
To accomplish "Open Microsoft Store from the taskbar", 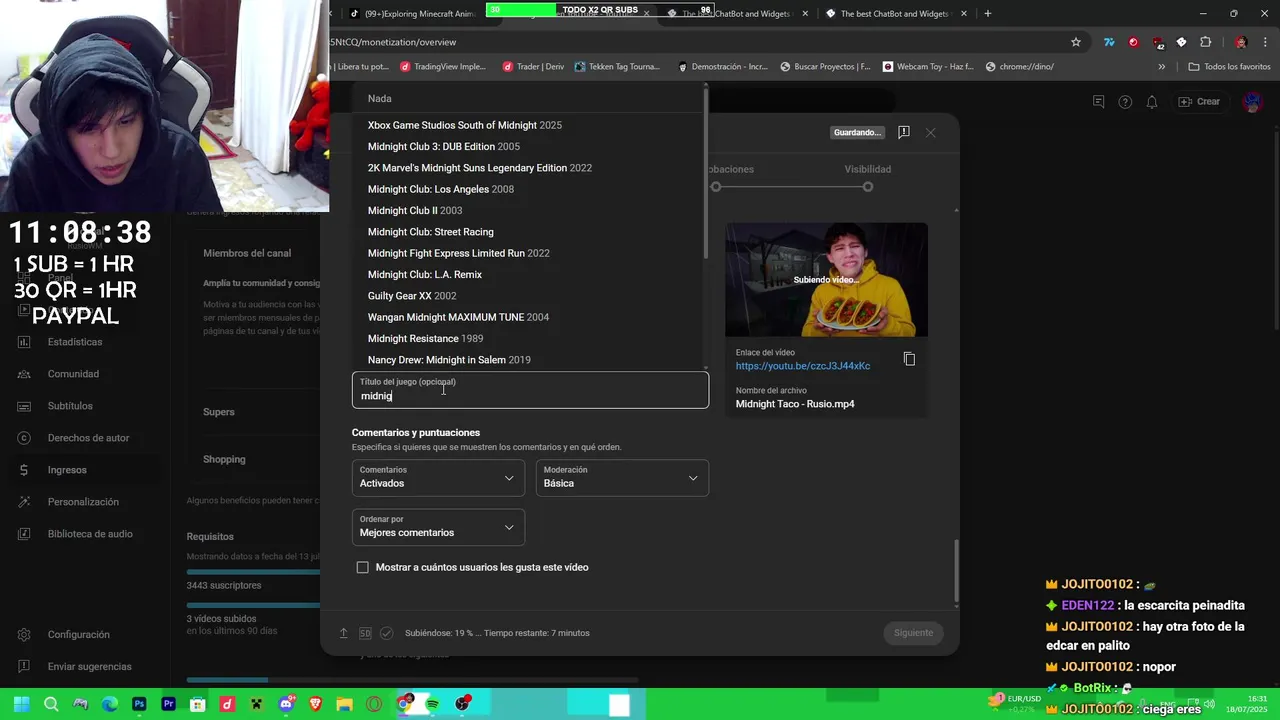I will (x=198, y=704).
